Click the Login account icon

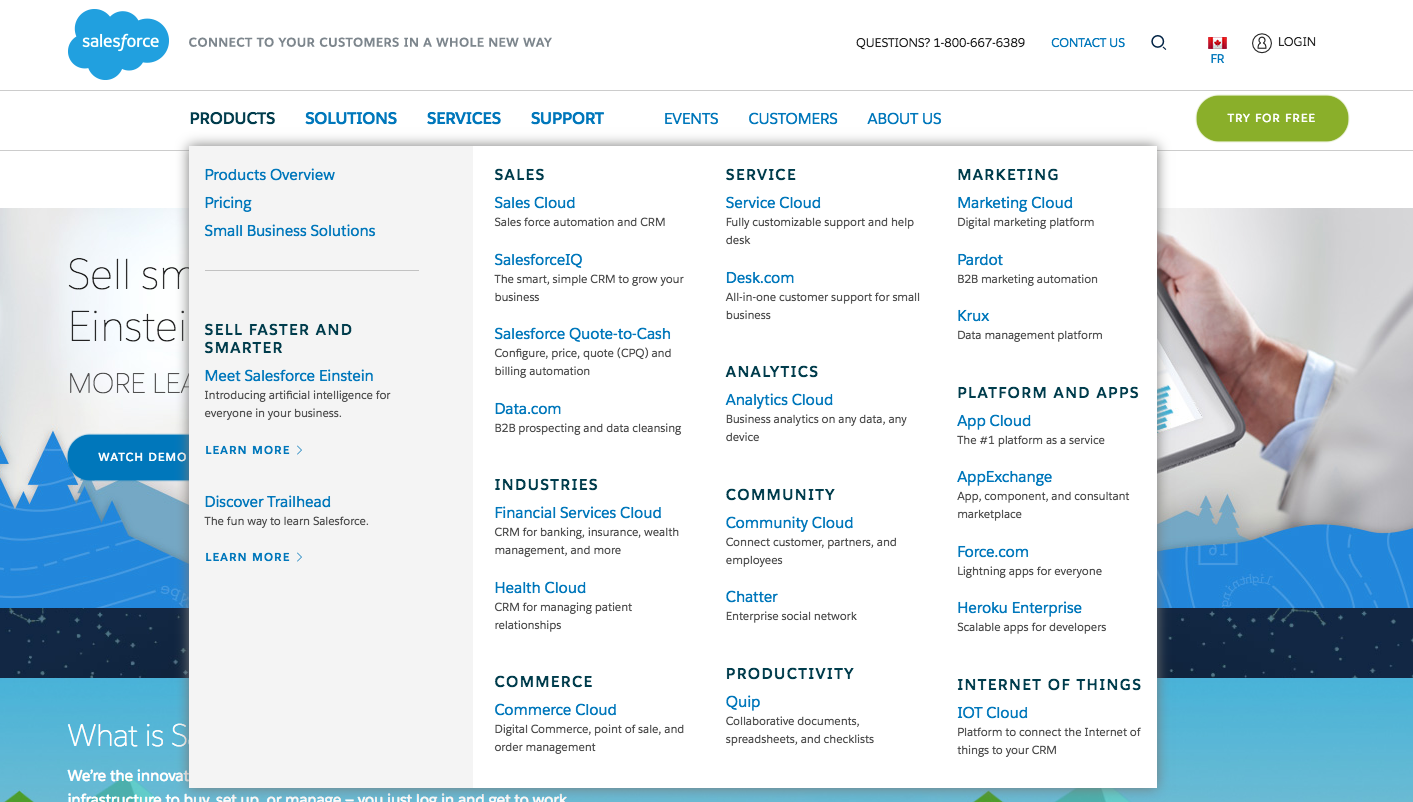[x=1261, y=42]
